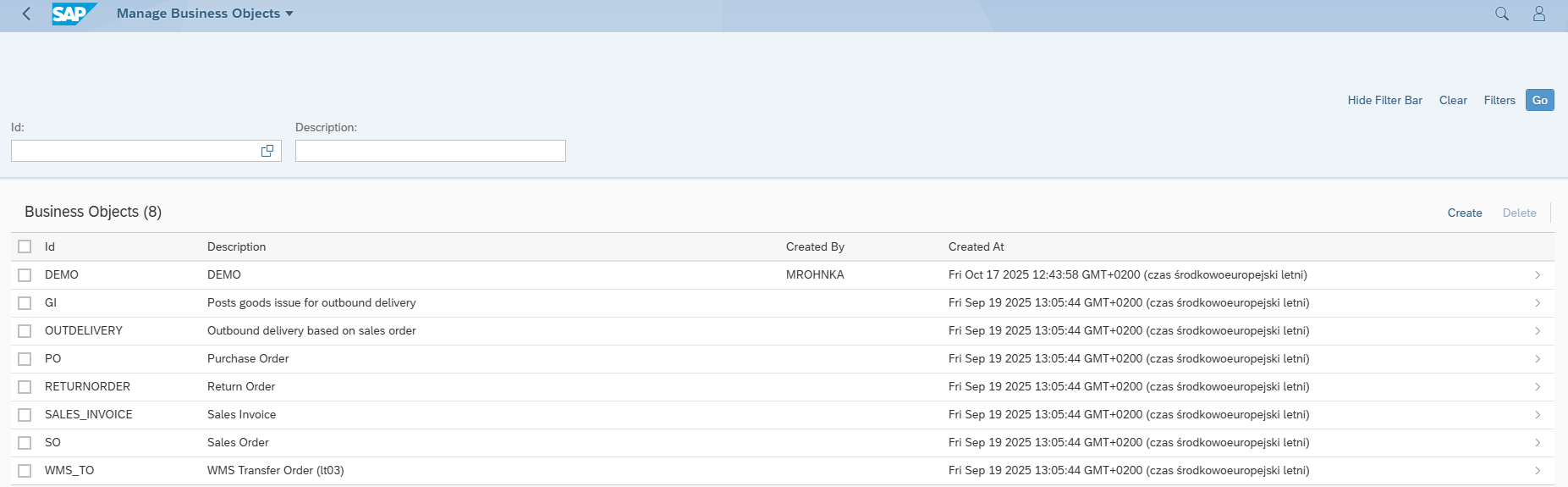Viewport: 1568px width, 487px height.
Task: Click the Description column header
Action: tap(236, 246)
